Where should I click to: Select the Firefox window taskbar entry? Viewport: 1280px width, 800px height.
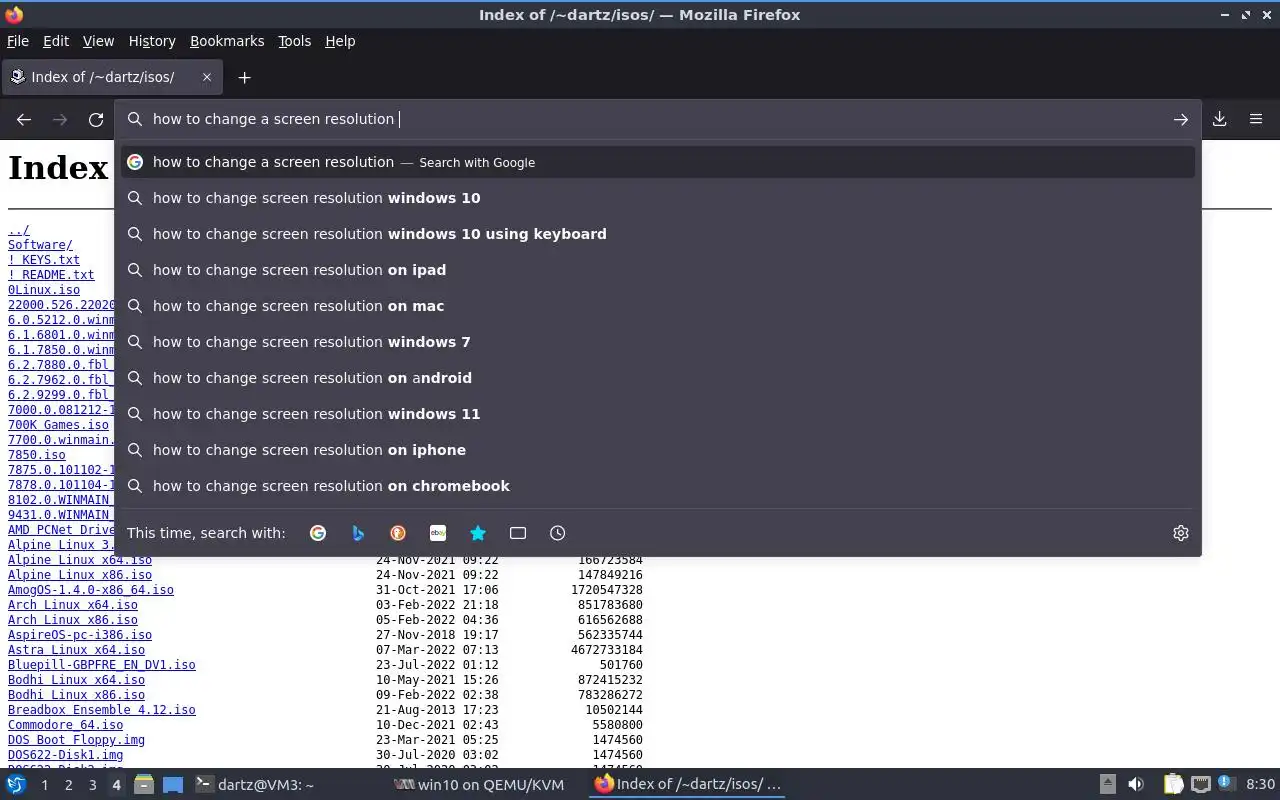688,785
